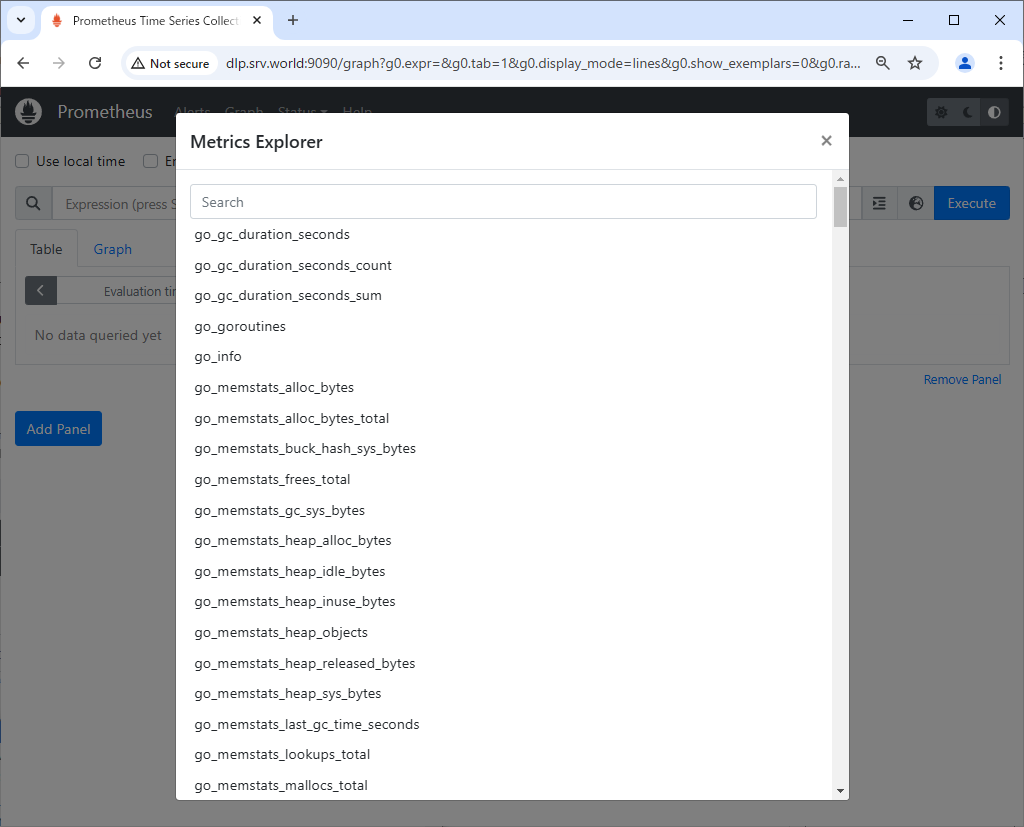The height and width of the screenshot is (827, 1024).
Task: Go to previous evaluation time
Action: click(x=40, y=291)
